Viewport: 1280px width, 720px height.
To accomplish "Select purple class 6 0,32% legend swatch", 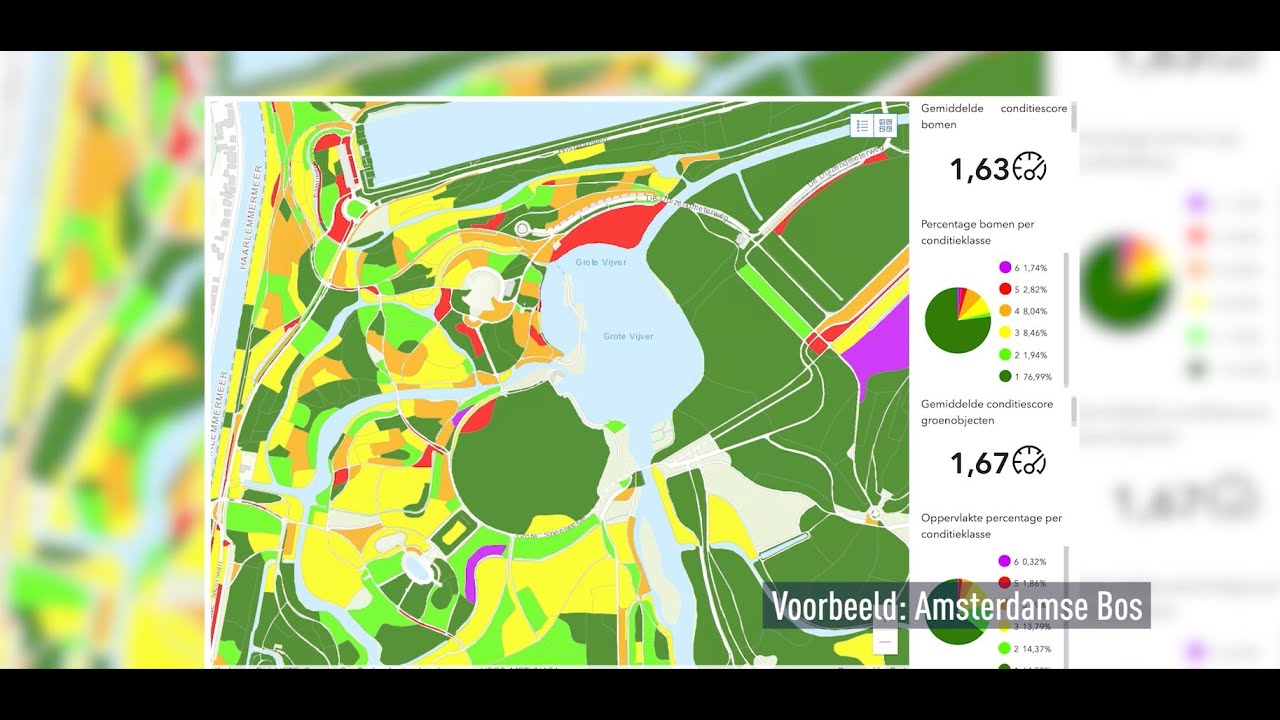I will click(x=1005, y=562).
